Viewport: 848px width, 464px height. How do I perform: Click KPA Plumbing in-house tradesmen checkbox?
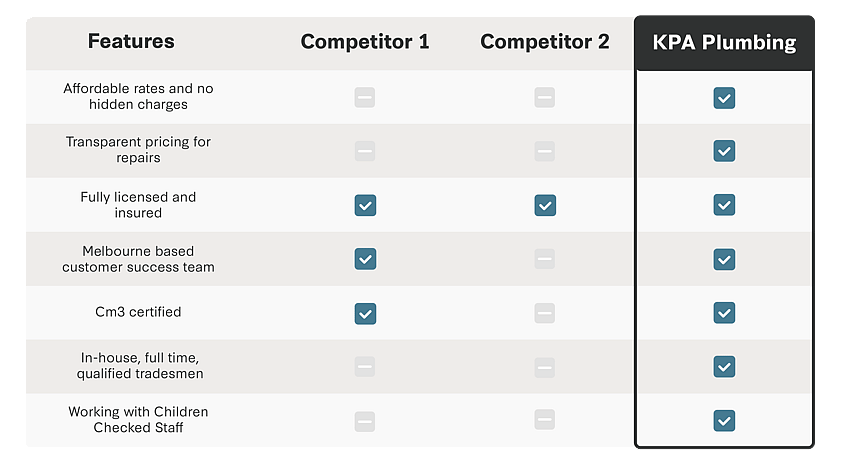[x=724, y=367]
